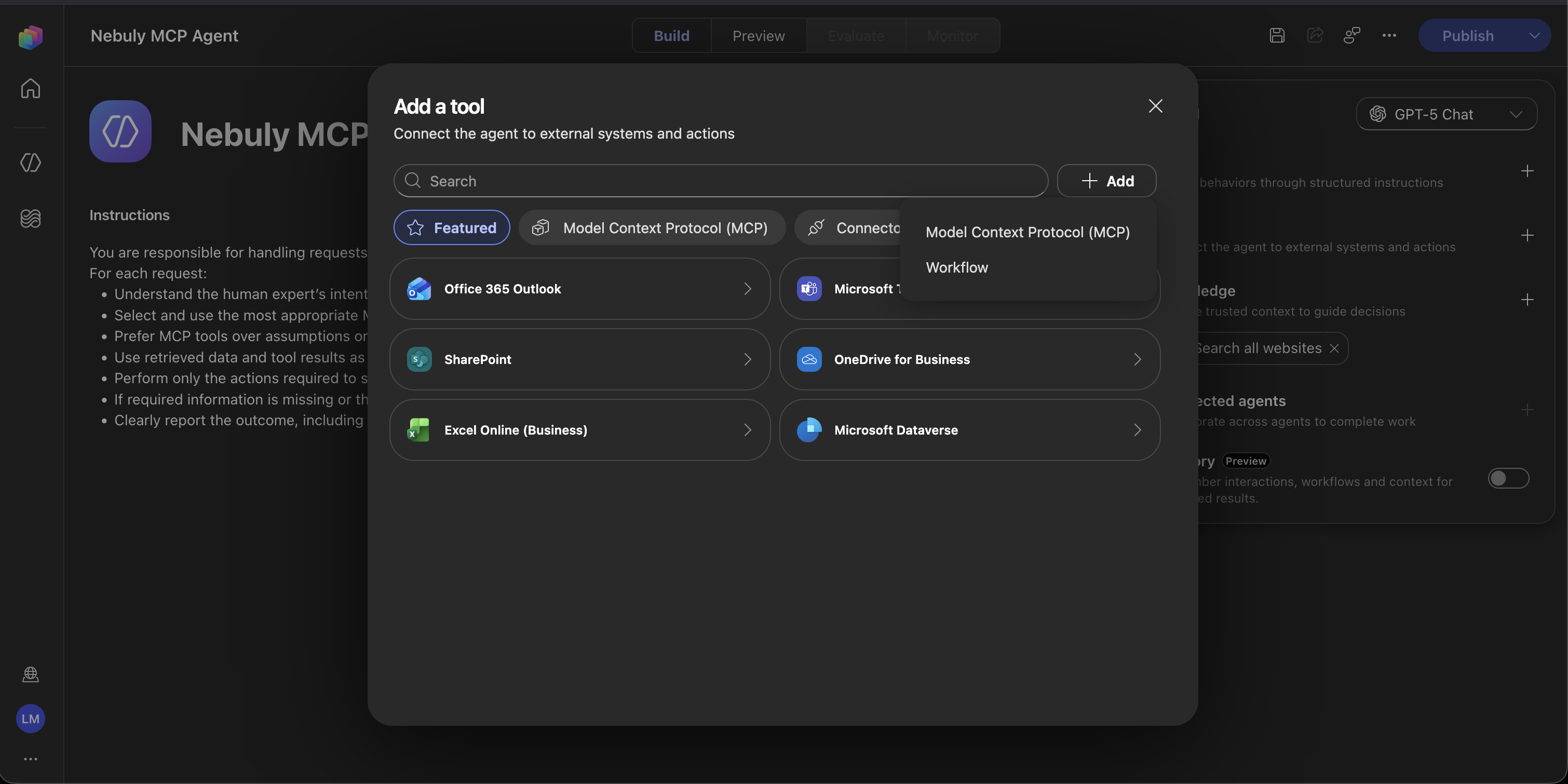Click the Instructions heading
The height and width of the screenshot is (784, 1568).
pyautogui.click(x=130, y=215)
